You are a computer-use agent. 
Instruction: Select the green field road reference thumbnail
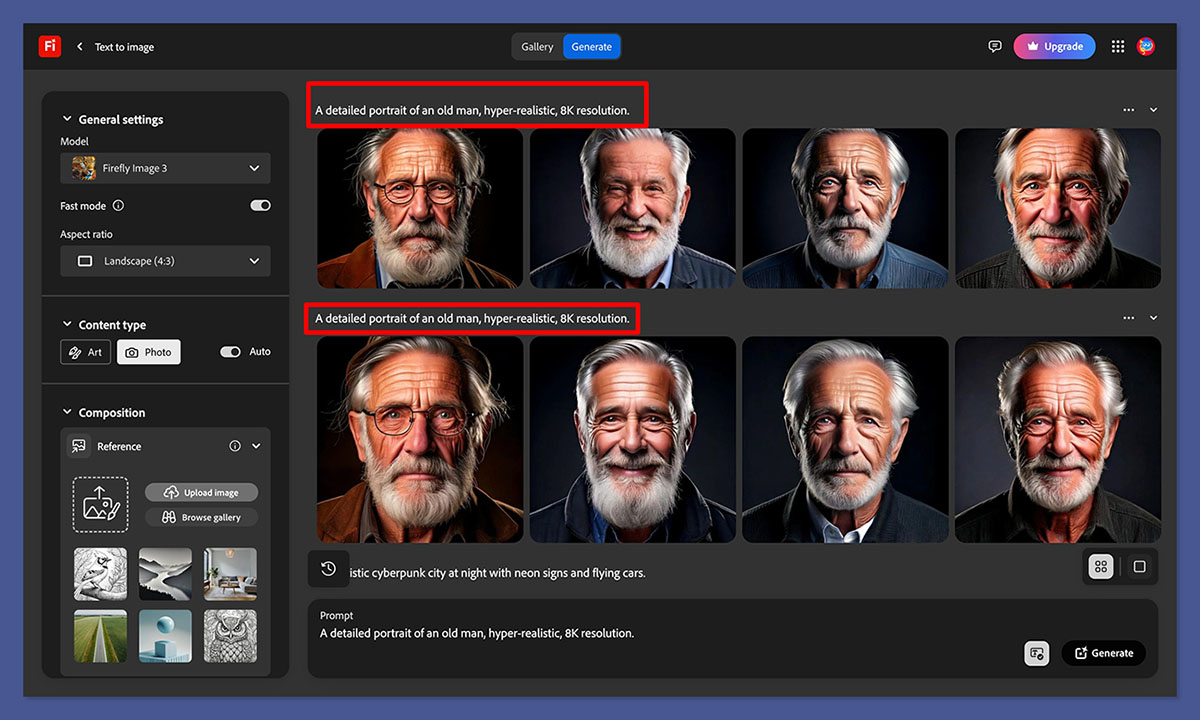click(x=100, y=636)
